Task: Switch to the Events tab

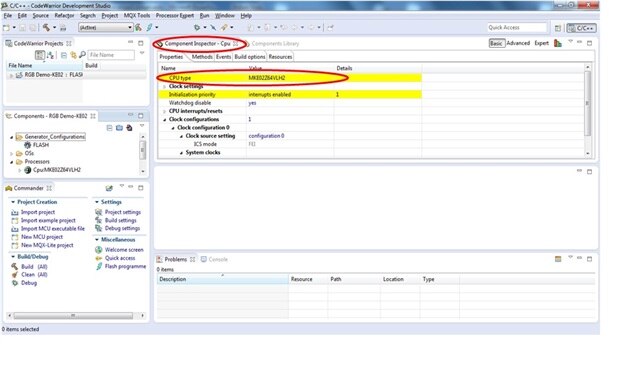Action: [223, 57]
